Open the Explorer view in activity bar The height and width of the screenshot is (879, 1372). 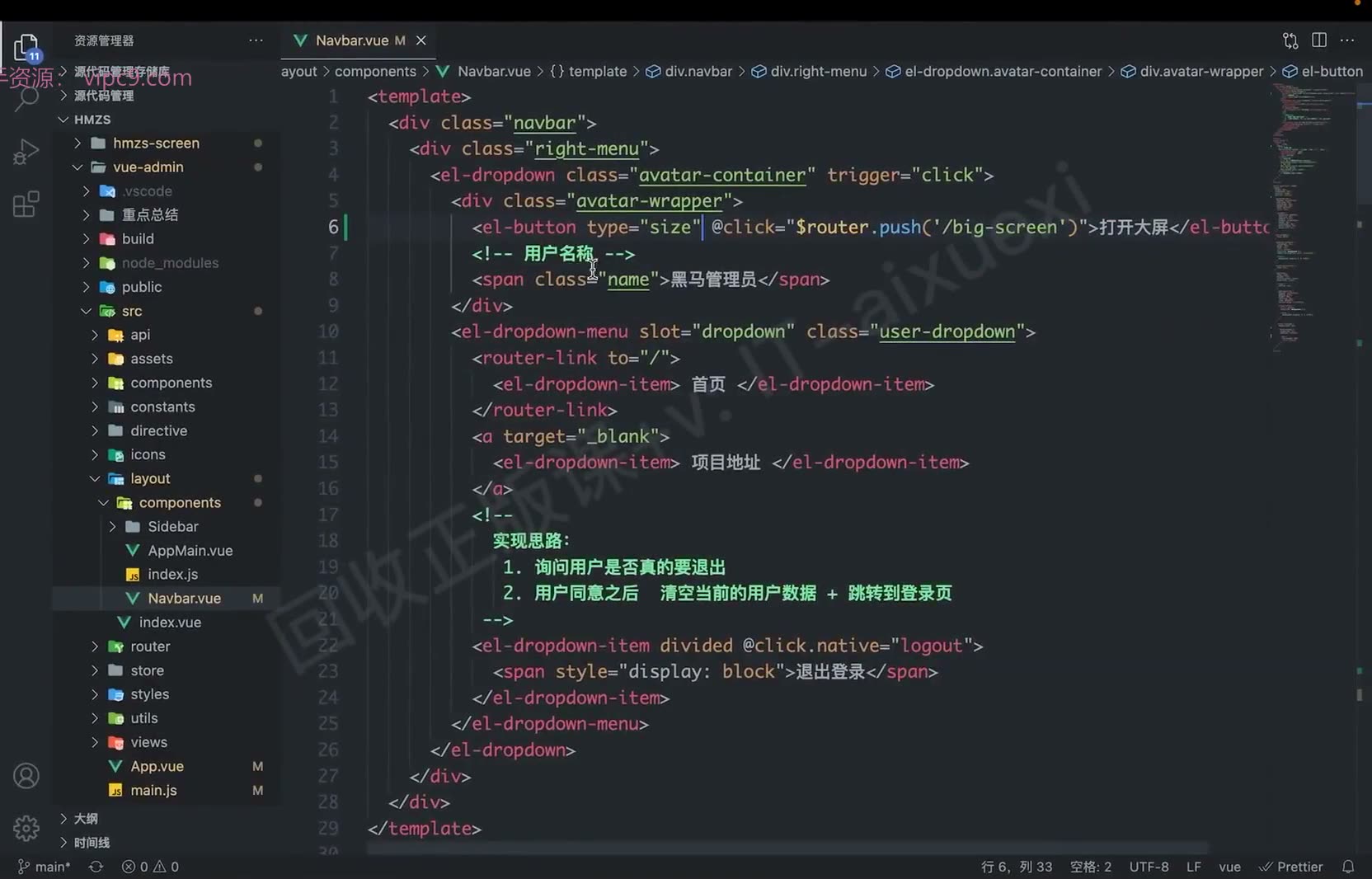click(x=26, y=47)
